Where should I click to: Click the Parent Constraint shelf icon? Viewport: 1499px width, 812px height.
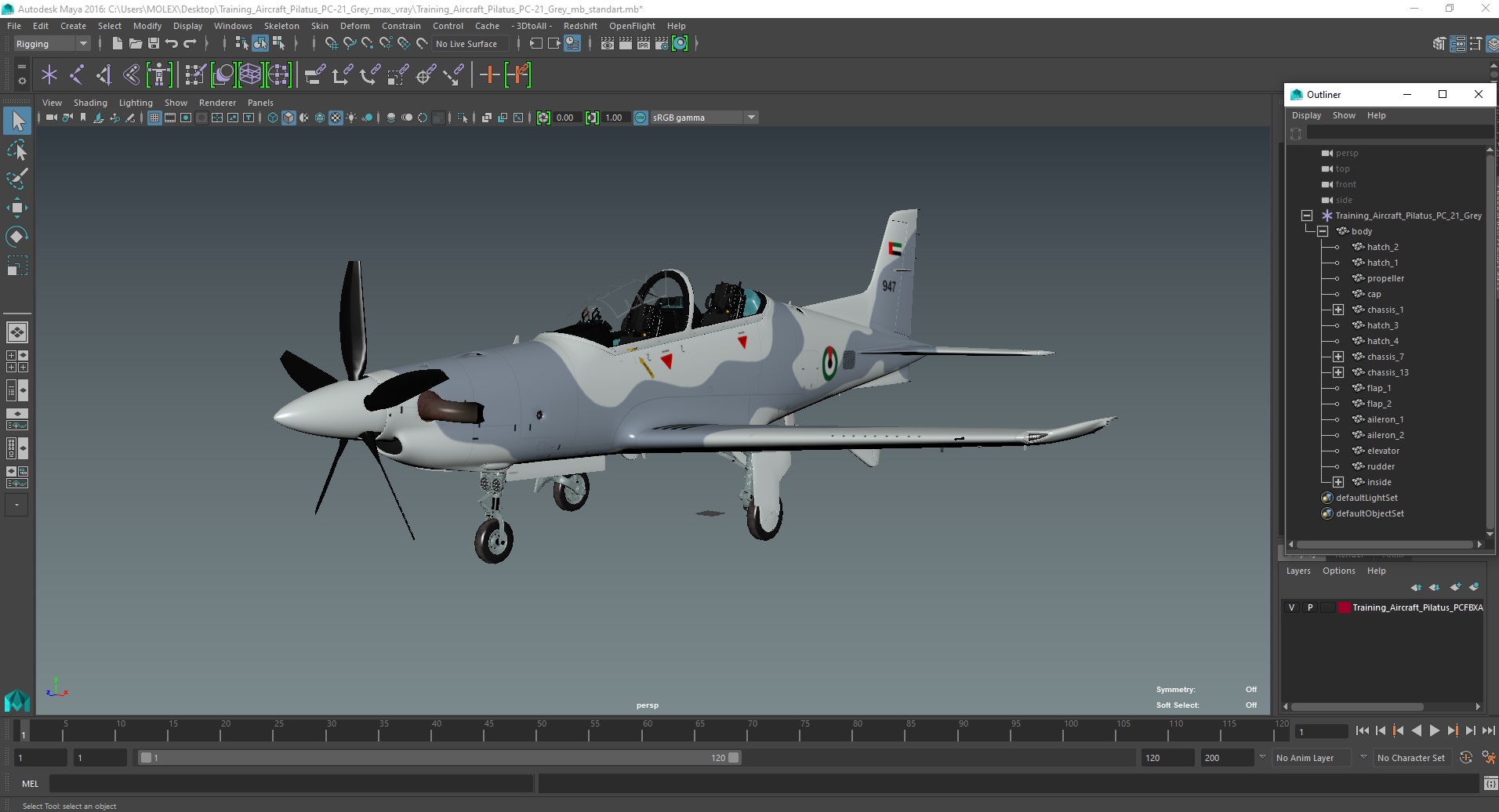tap(314, 75)
